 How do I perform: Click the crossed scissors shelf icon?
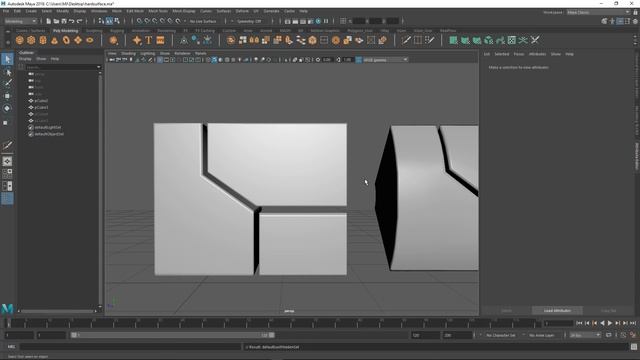point(535,40)
